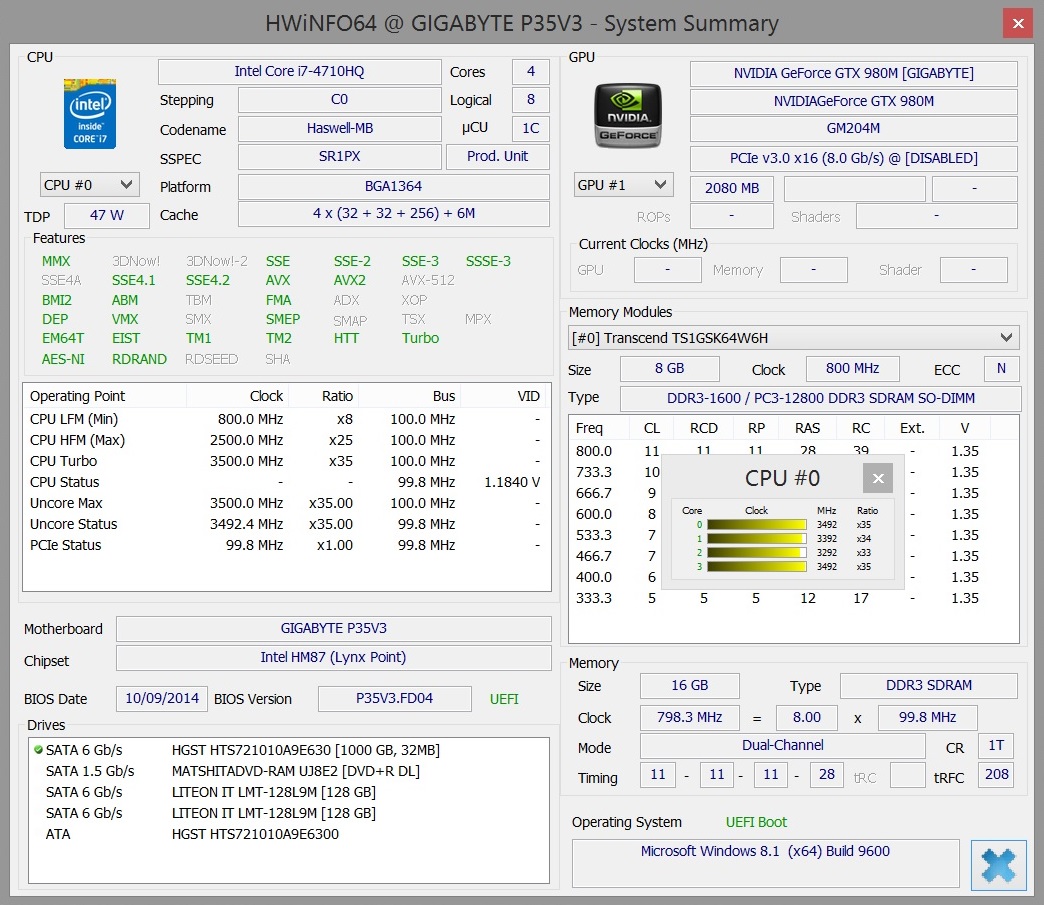Screen dimensions: 1044x905
Task: Click the 2080 MB video memory field
Action: point(732,188)
